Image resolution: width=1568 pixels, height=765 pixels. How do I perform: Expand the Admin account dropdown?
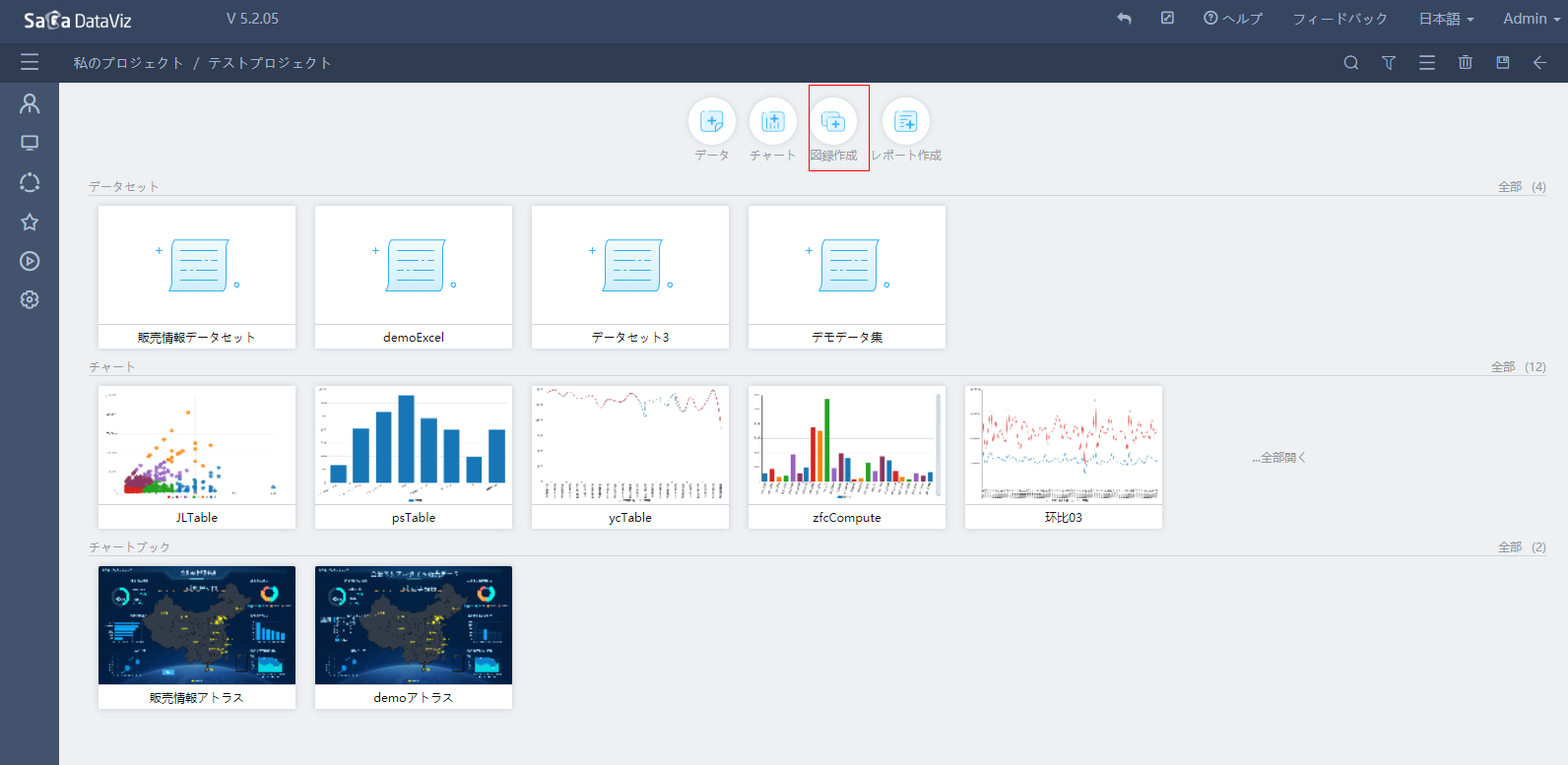click(1532, 19)
